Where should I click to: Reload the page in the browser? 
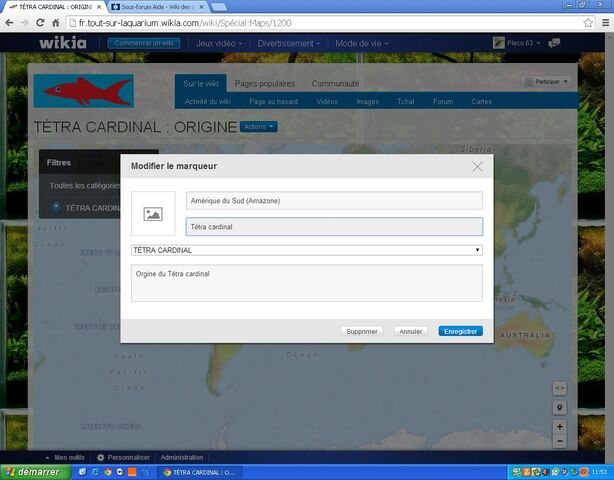[40, 23]
